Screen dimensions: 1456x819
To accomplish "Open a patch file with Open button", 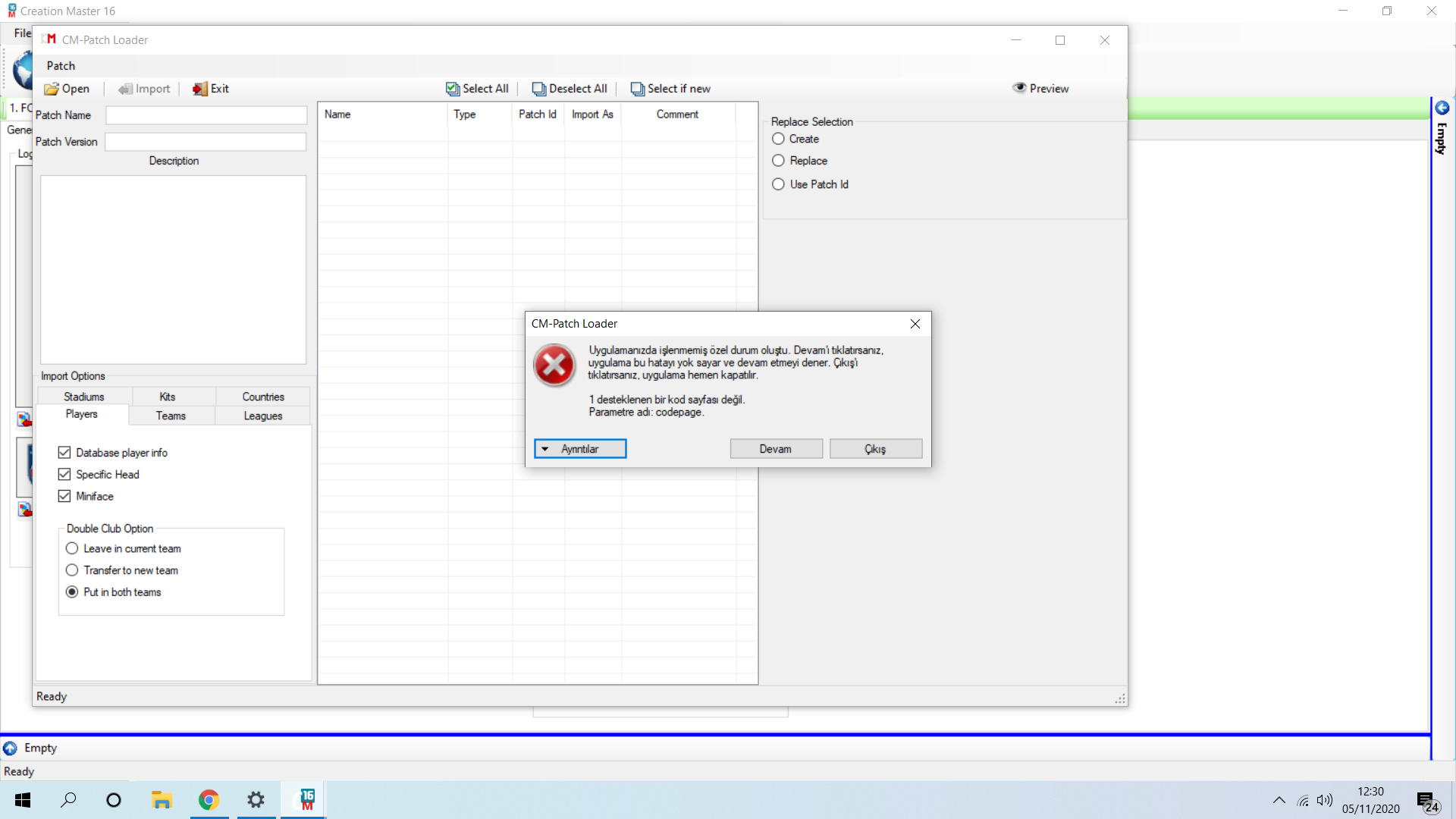I will coord(67,89).
